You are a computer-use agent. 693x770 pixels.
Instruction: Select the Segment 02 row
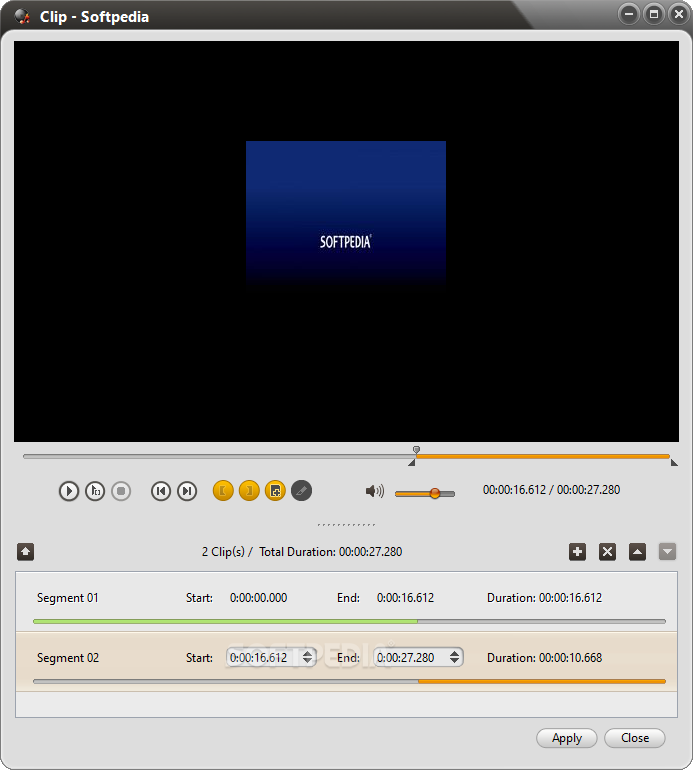[x=346, y=662]
